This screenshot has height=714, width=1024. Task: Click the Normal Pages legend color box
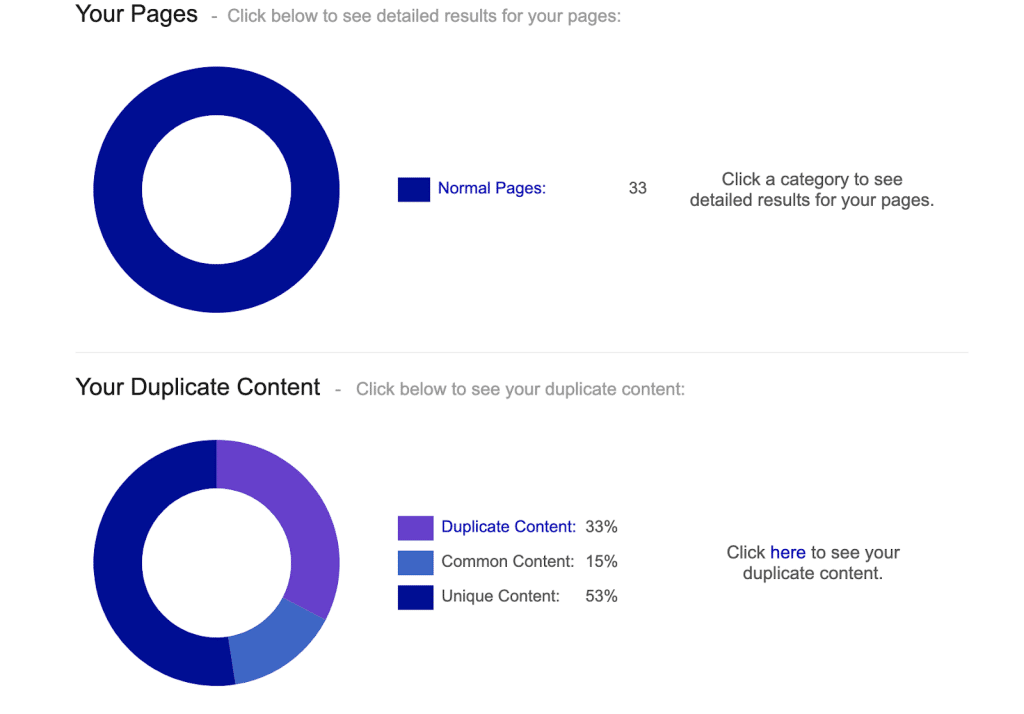point(414,189)
